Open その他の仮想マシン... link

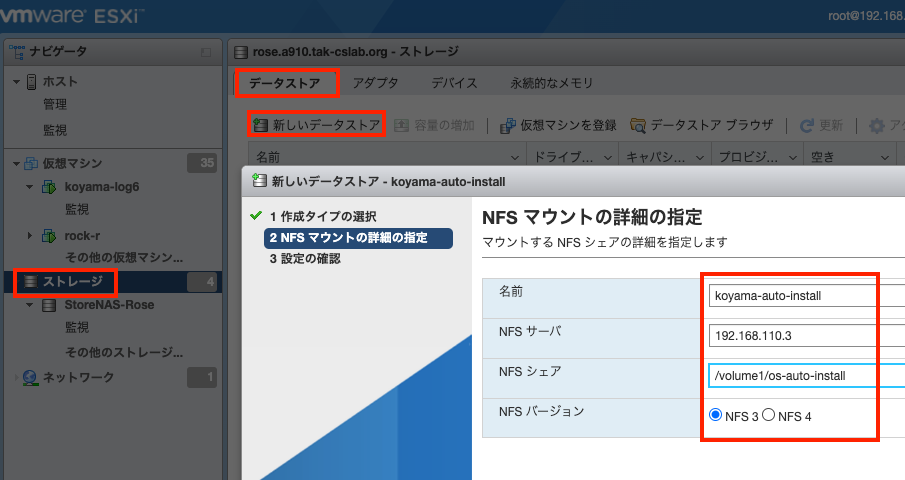coord(124,257)
